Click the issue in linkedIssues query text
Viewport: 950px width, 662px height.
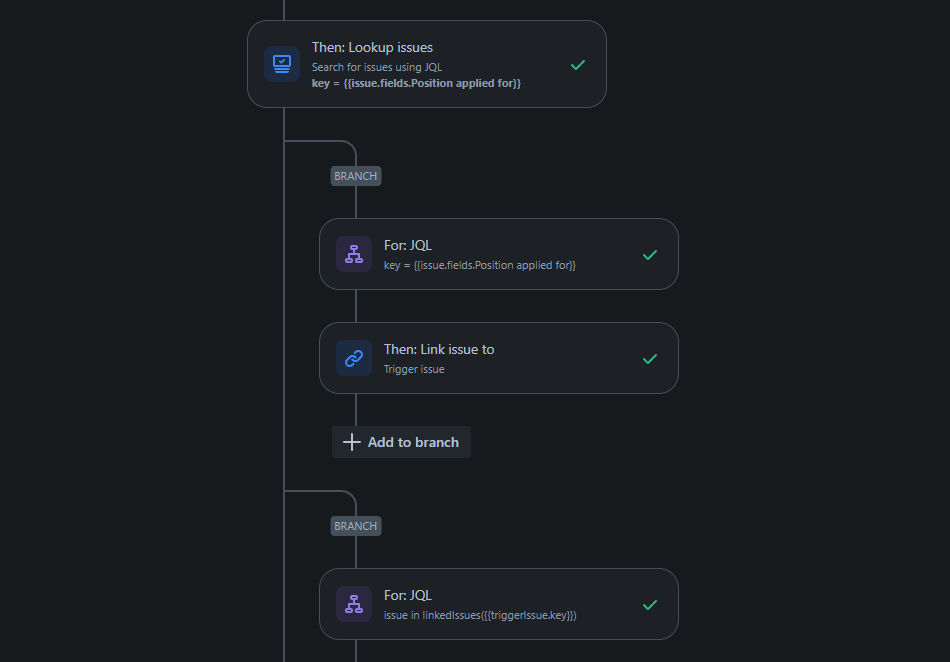click(x=480, y=615)
